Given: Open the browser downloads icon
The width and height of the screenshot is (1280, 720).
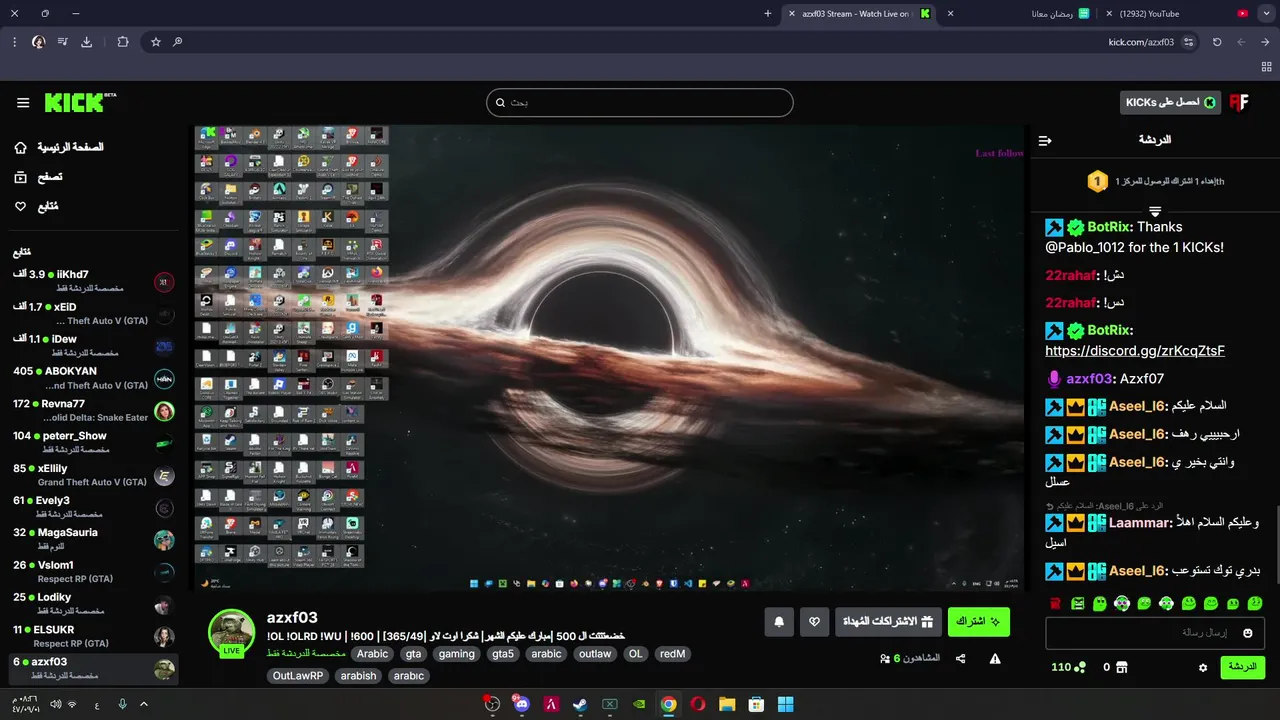Looking at the screenshot, I should [x=87, y=42].
